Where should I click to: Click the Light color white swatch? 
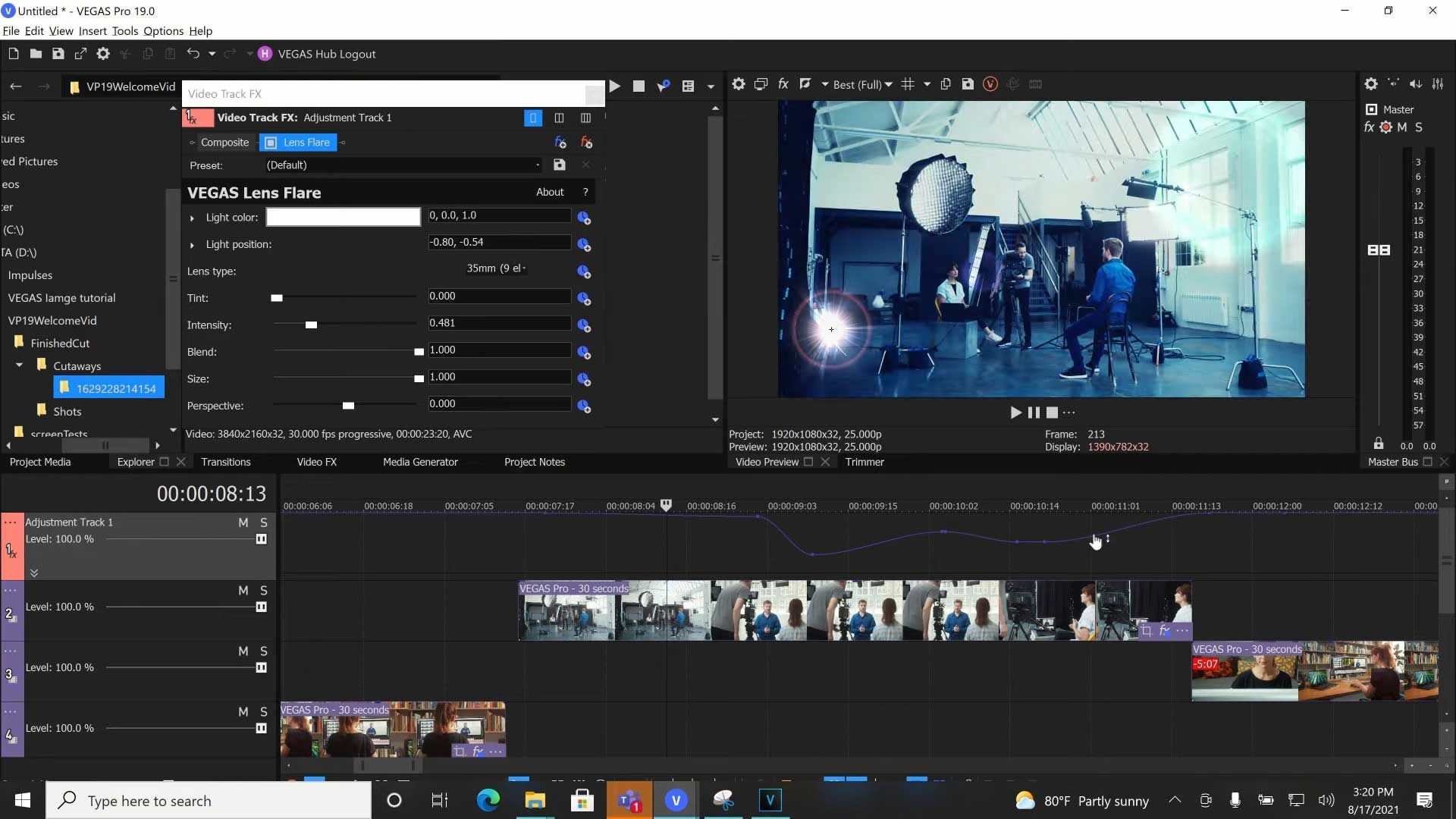click(343, 218)
